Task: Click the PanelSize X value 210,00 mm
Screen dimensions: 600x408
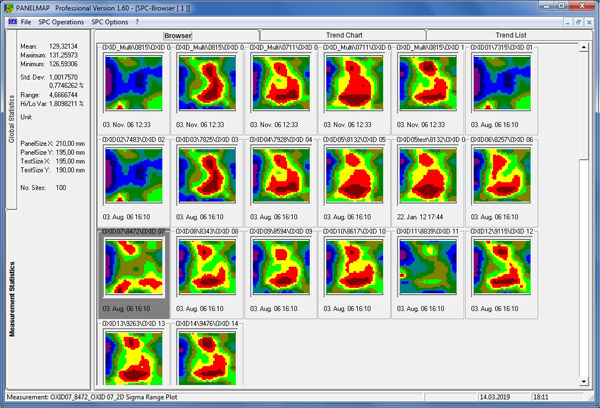Action: [x=70, y=144]
